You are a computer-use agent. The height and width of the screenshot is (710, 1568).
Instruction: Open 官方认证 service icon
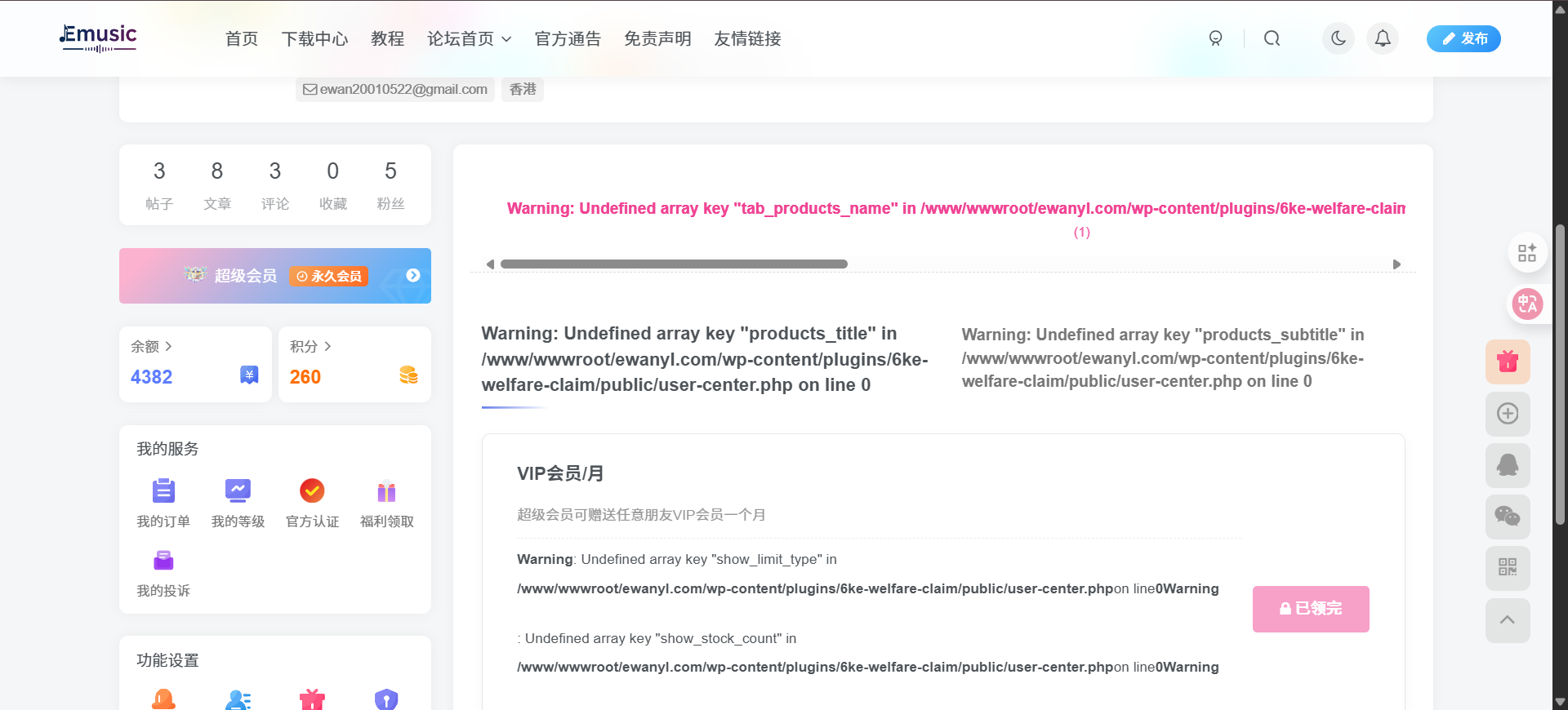(312, 503)
